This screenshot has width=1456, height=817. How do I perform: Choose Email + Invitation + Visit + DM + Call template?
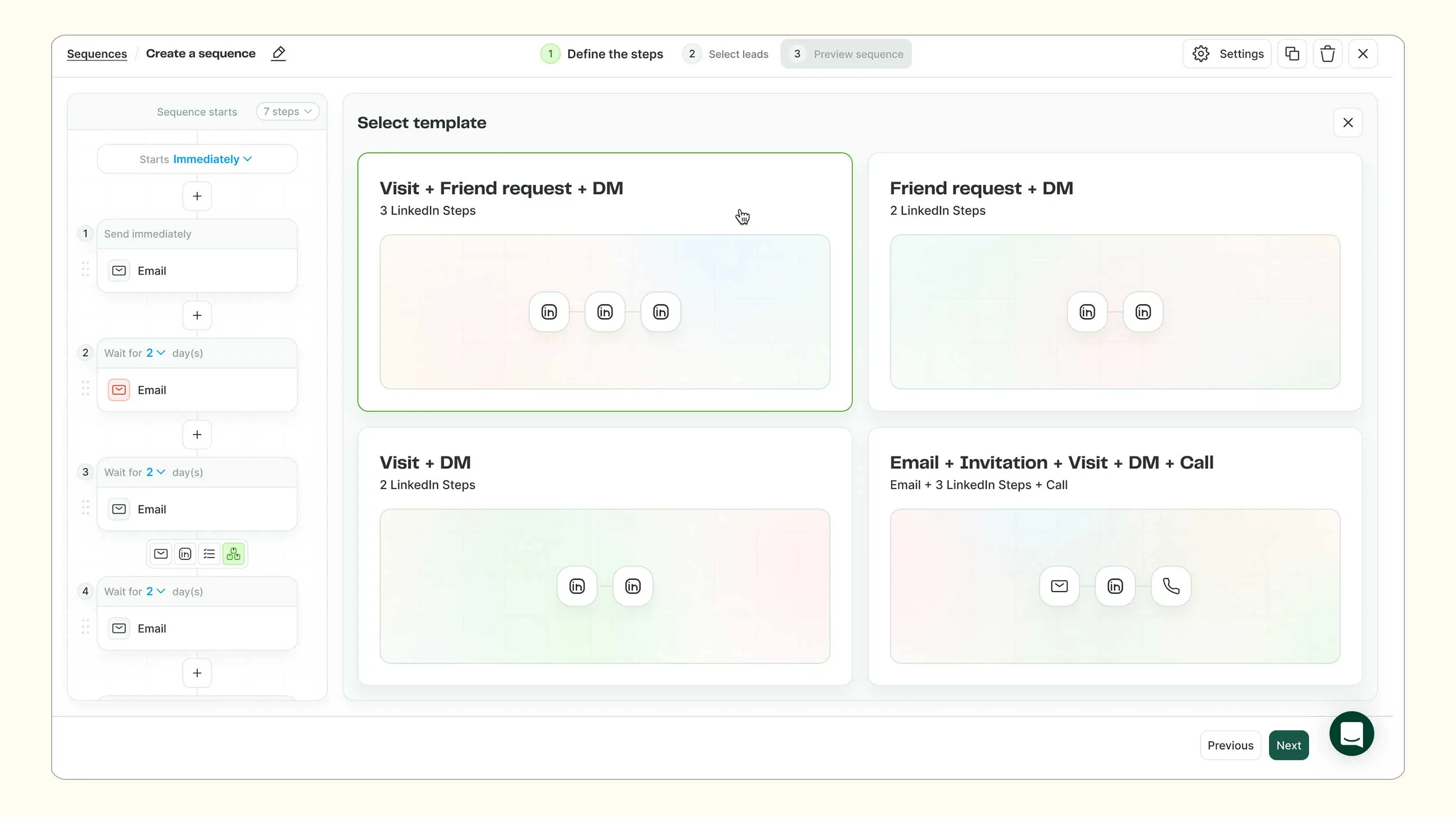1115,556
